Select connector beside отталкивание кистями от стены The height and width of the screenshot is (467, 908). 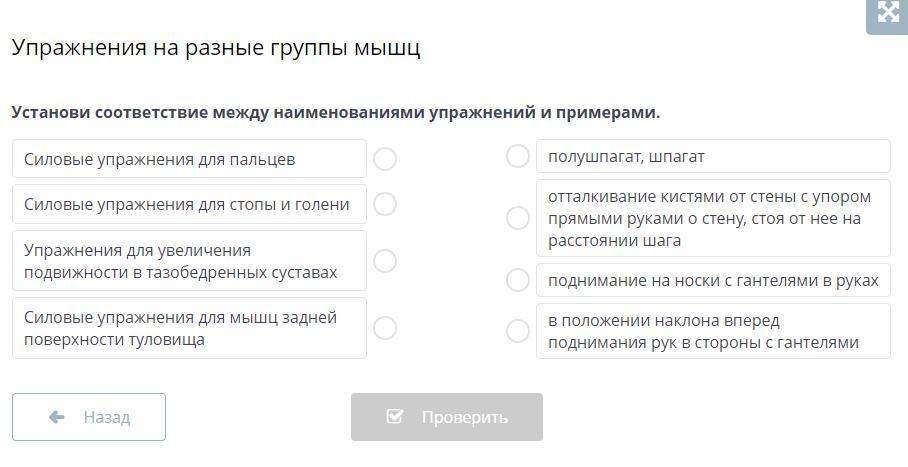(518, 218)
